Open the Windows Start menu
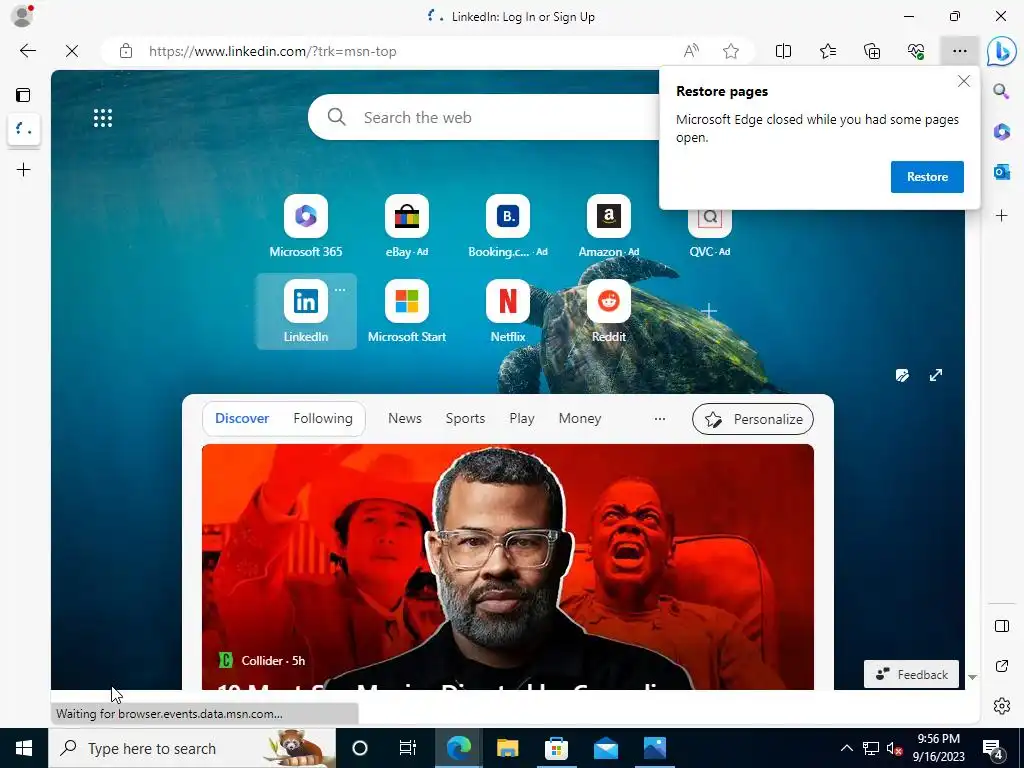Screen dimensions: 1024x768 click(x=24, y=748)
